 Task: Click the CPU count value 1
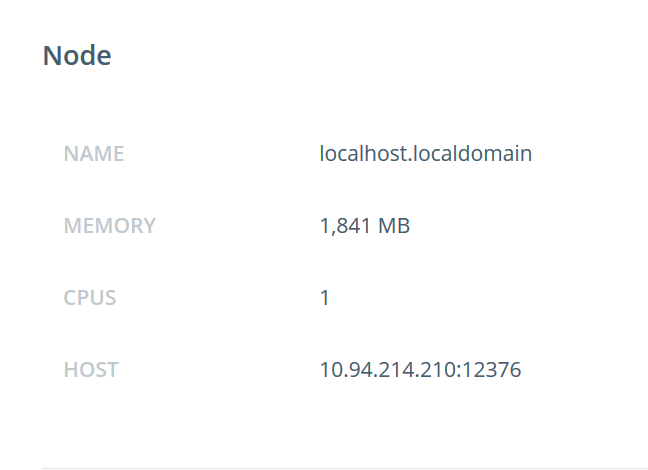(325, 298)
